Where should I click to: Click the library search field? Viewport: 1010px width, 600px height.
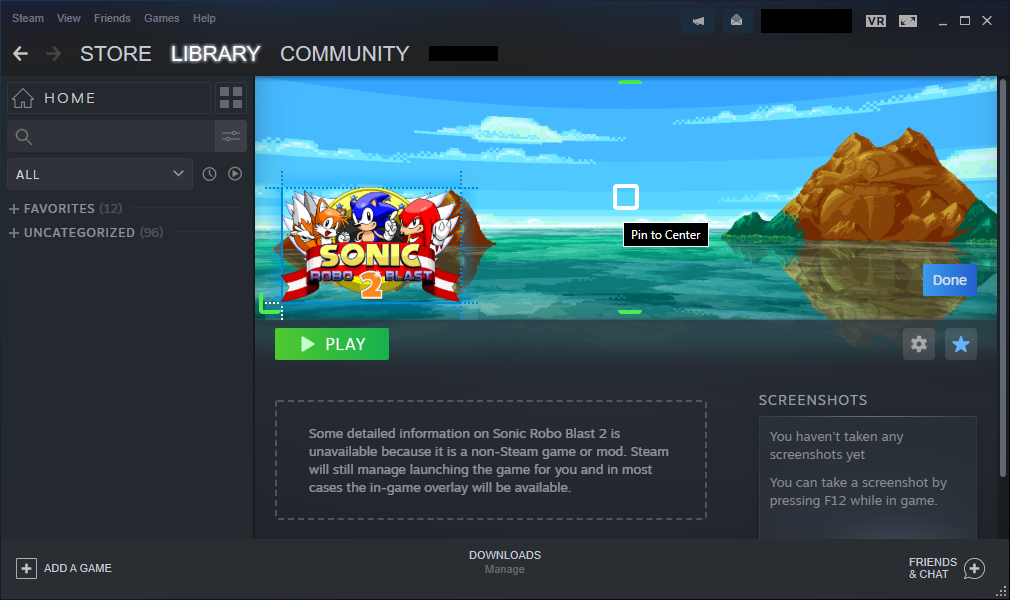[111, 136]
